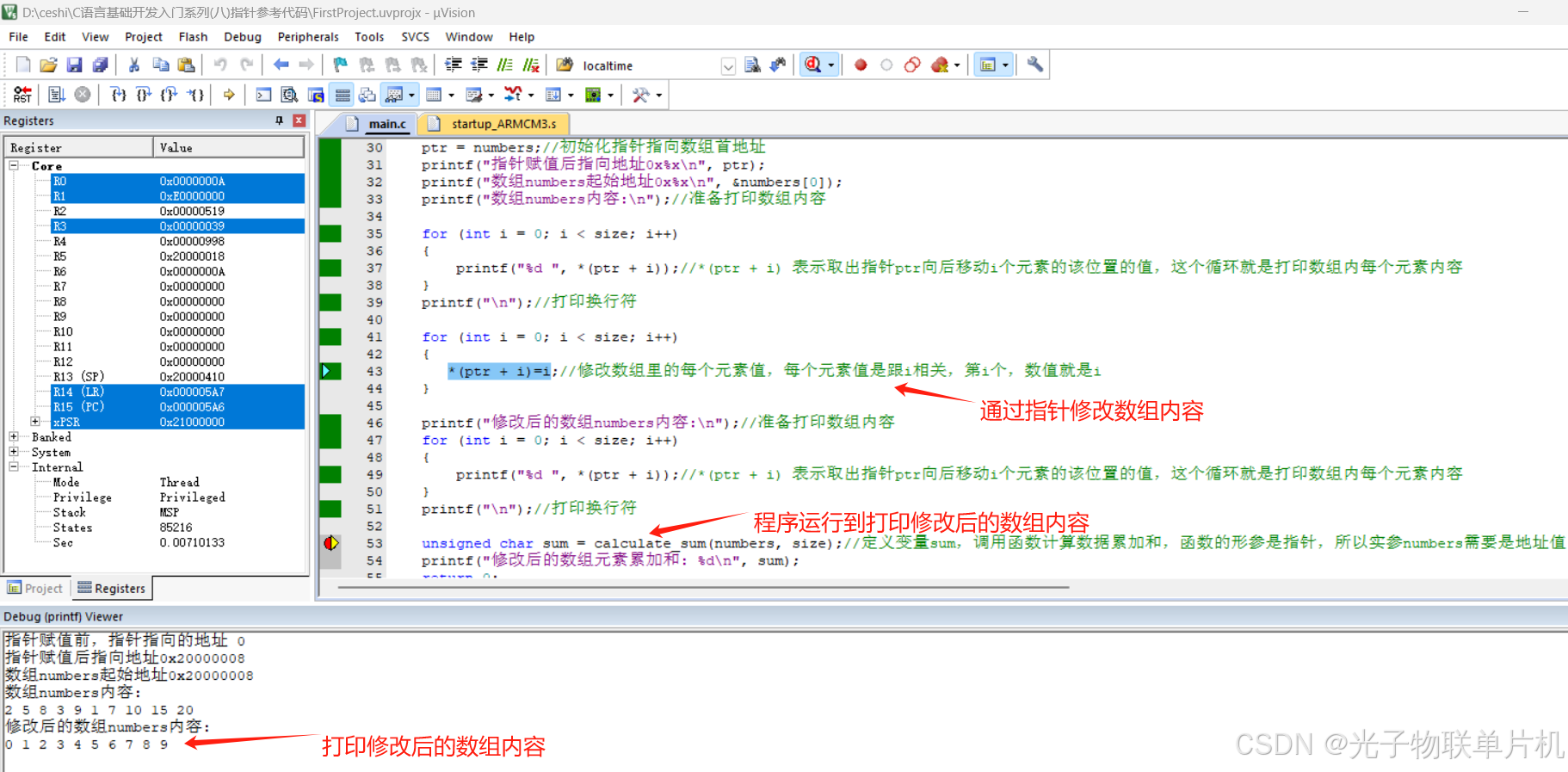Screen dimensions: 1568x772
Task: Toggle window layout button
Action: [x=988, y=65]
